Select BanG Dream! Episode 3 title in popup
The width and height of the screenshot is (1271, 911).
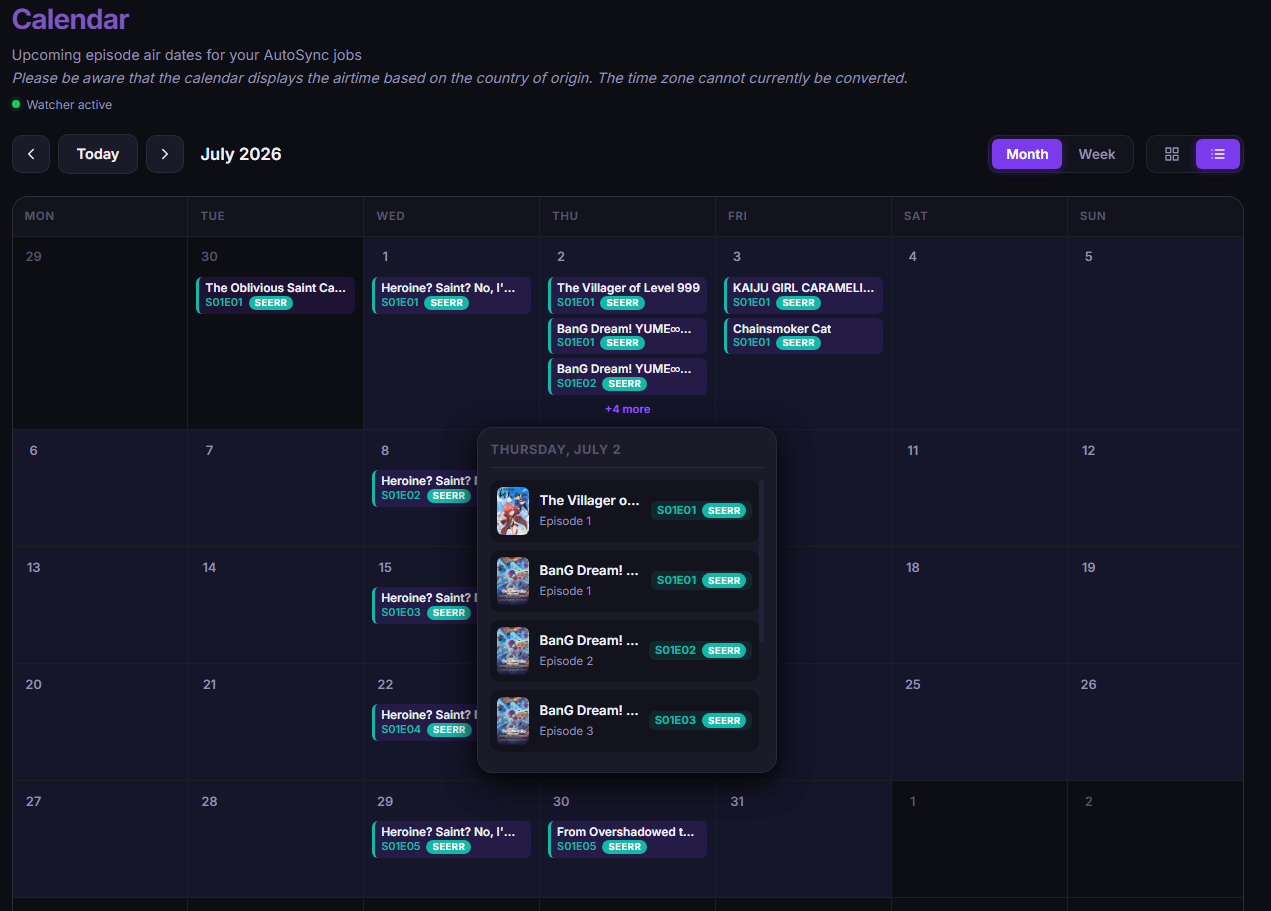589,710
